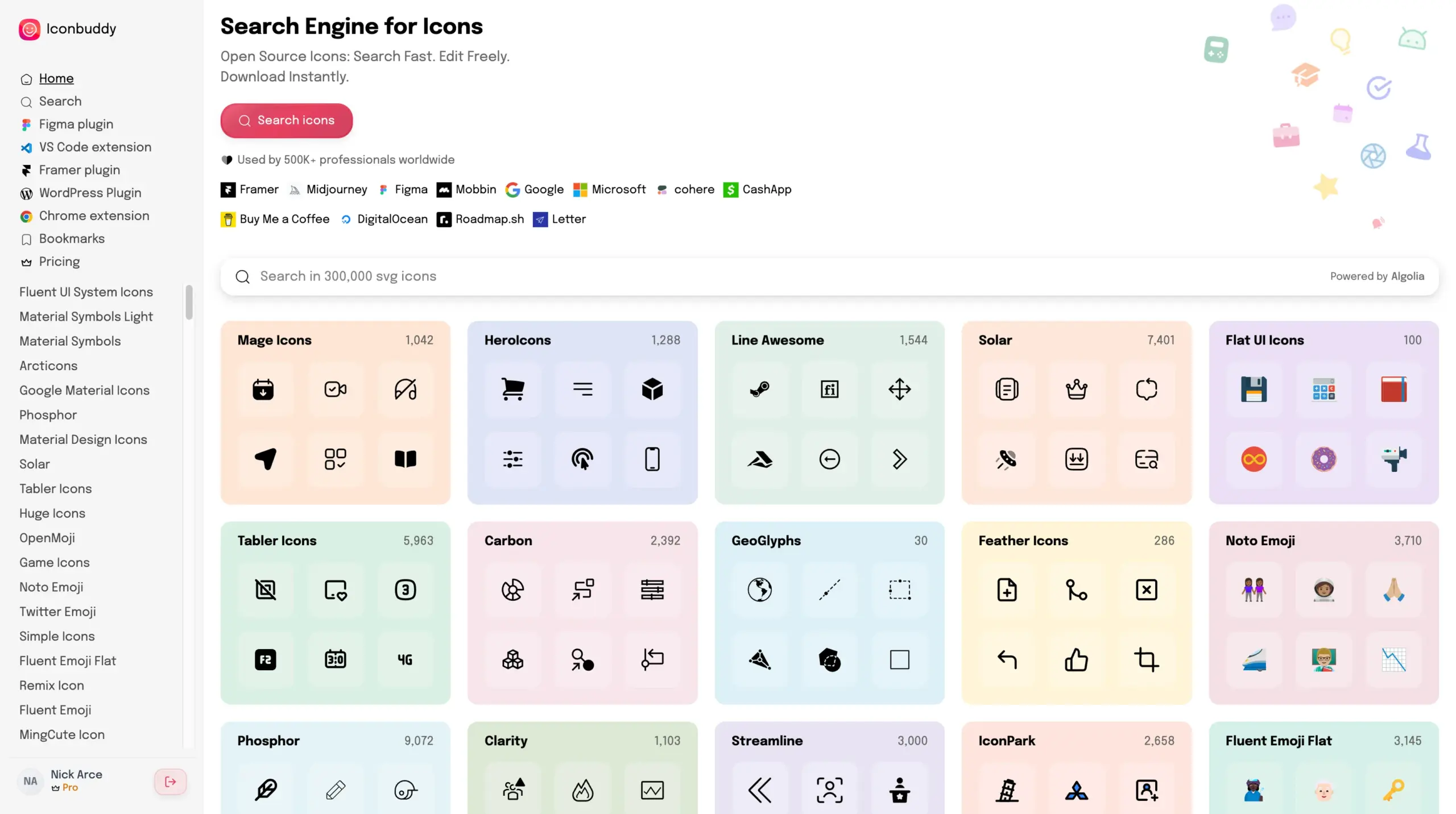Open the Pricing page from the sidebar
This screenshot has height=814, width=1456.
click(x=60, y=261)
